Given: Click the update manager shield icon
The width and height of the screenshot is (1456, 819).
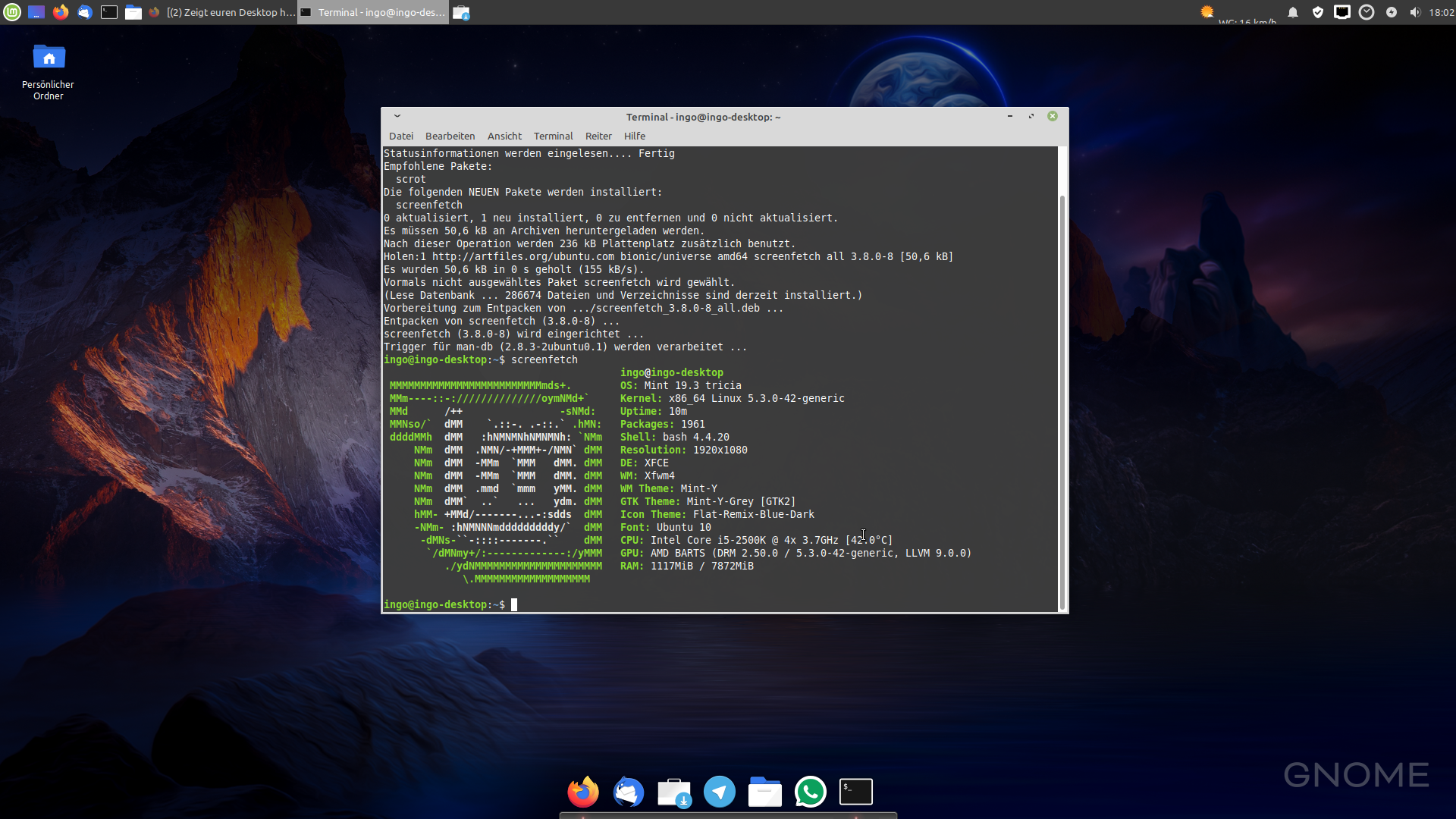Looking at the screenshot, I should pyautogui.click(x=1318, y=12).
